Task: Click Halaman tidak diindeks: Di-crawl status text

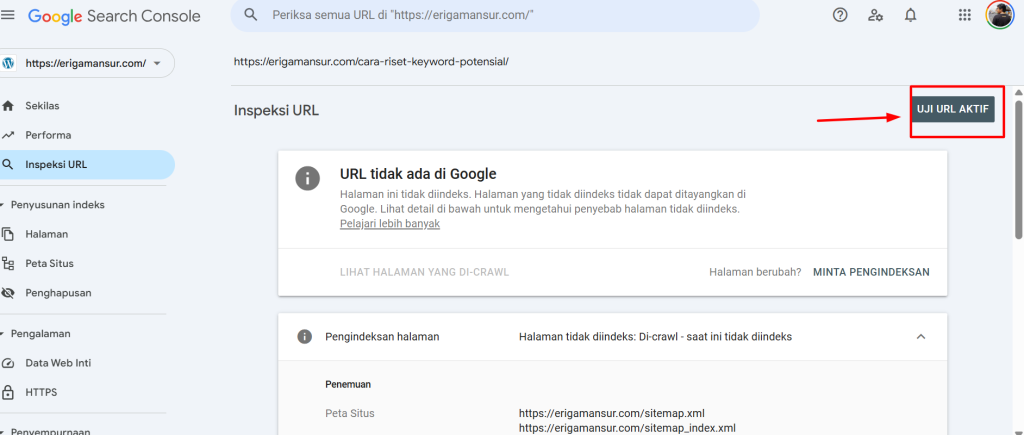Action: (655, 337)
